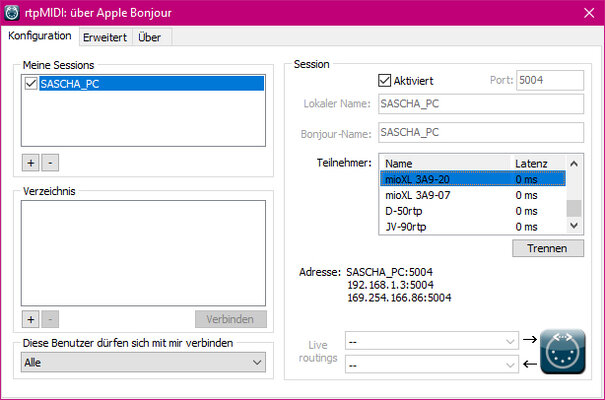
Task: Add directory entry with Verzeichnis plus button
Action: pos(30,319)
